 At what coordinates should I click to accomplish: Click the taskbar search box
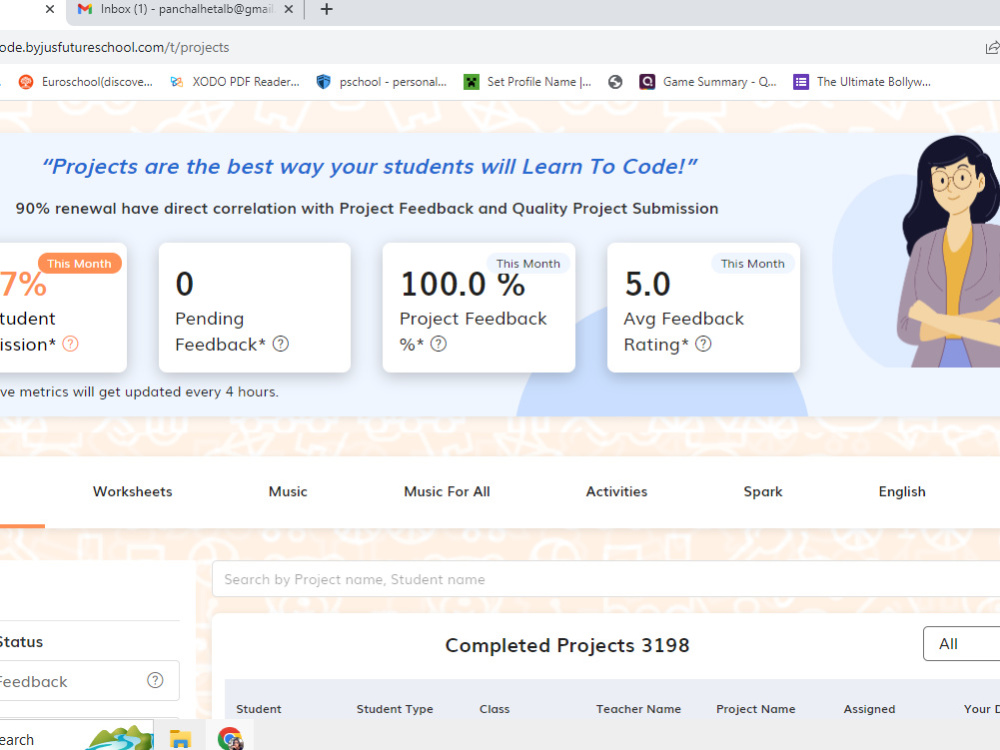pos(77,737)
